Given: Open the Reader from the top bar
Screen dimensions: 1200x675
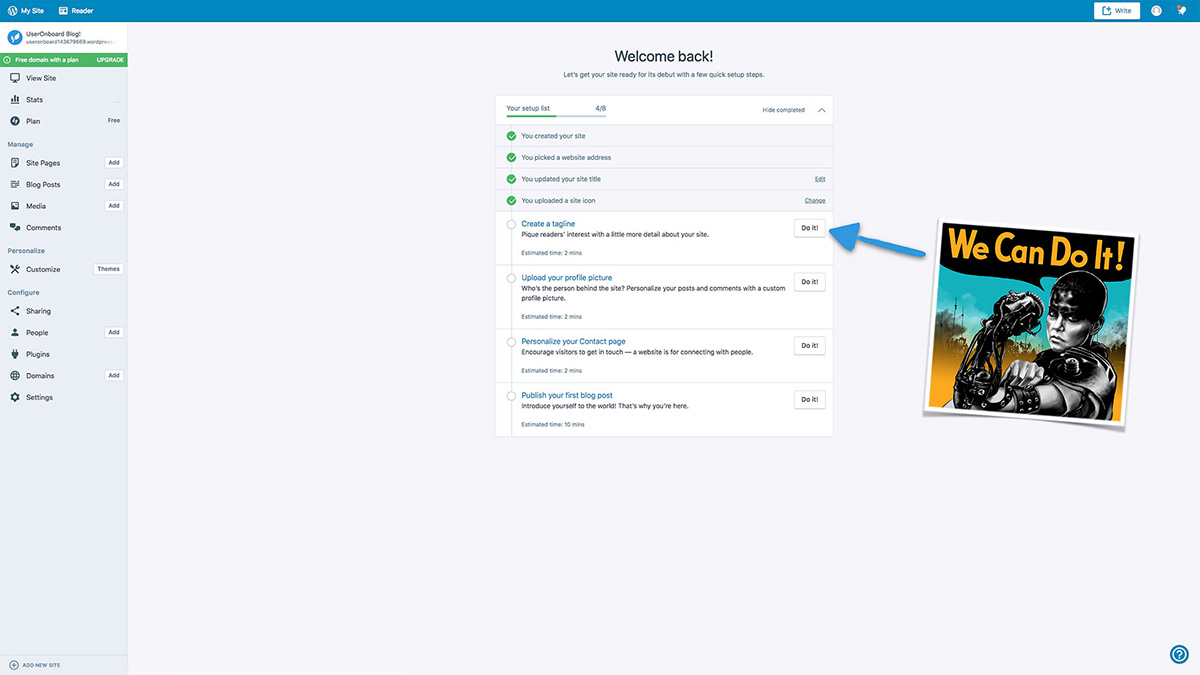Looking at the screenshot, I should 76,11.
